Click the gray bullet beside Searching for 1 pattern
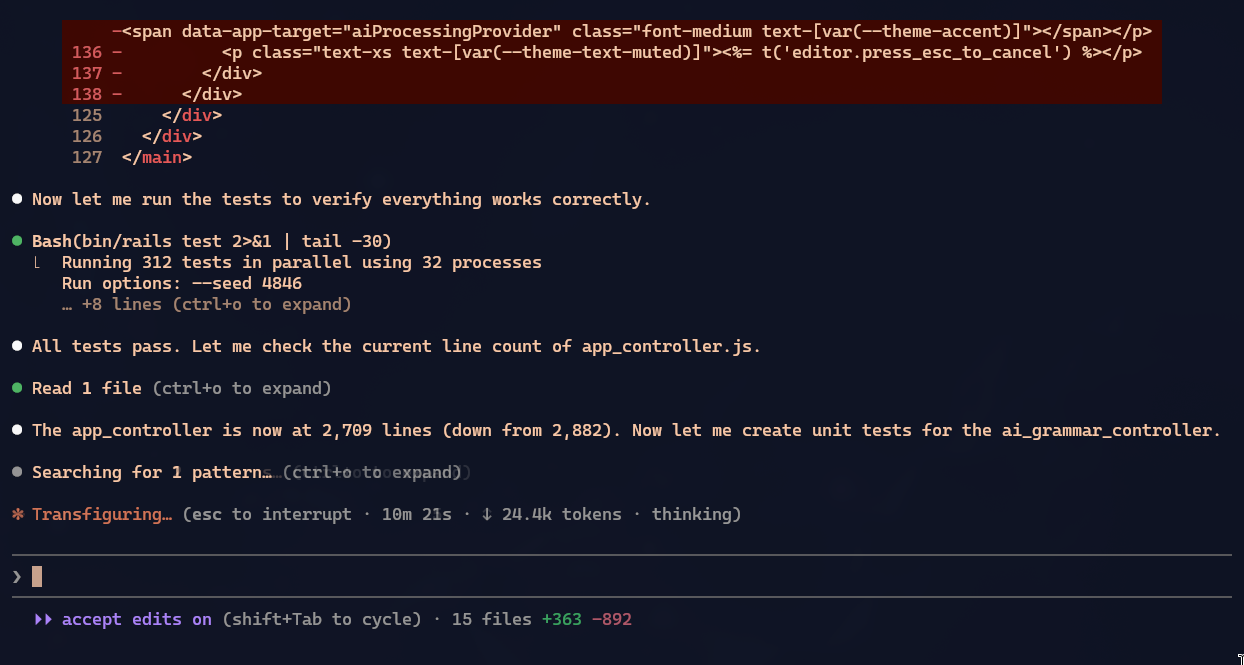The width and height of the screenshot is (1244, 665). pos(17,472)
